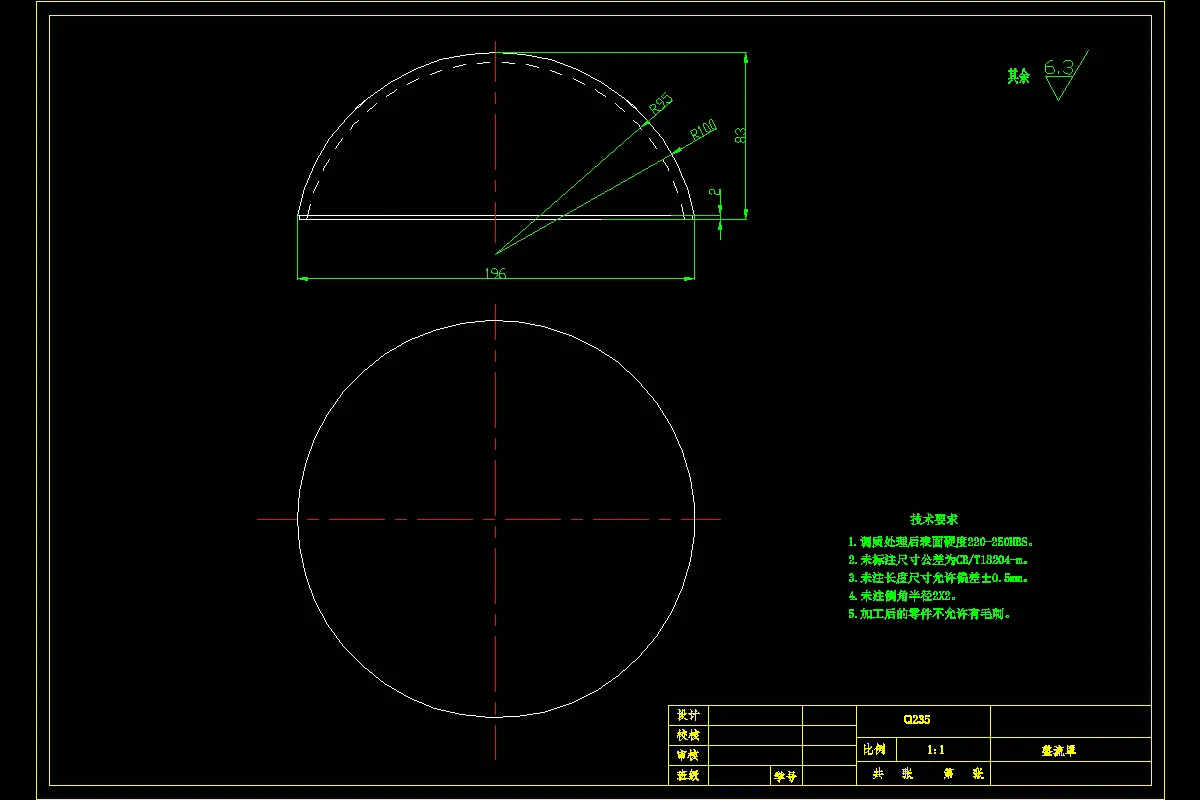Select the R100 radius dimension label
Screen dimensions: 1200x800
tap(704, 130)
